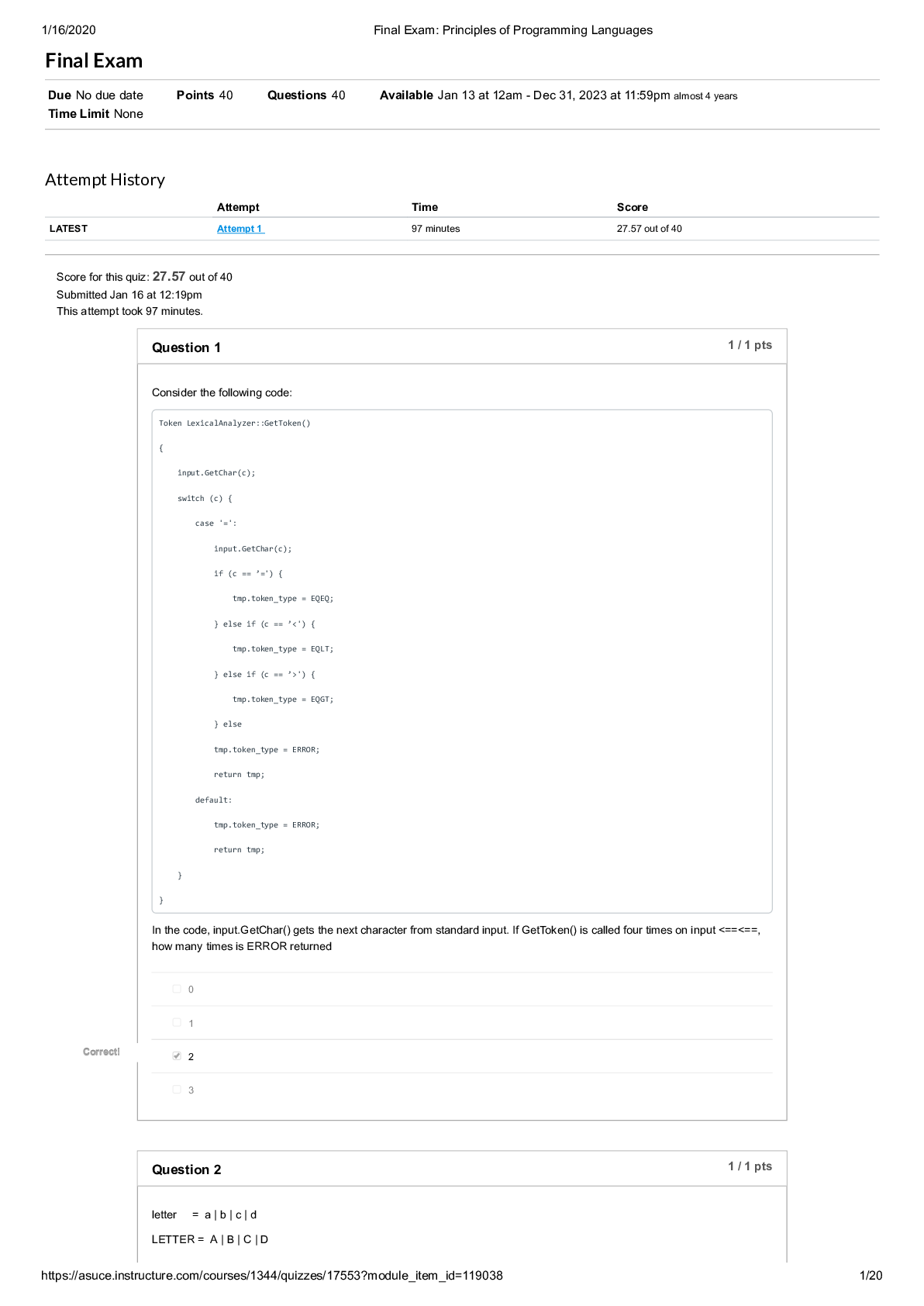Viewport: 924px width, 1306px height.
Task: Click the Time column header
Action: click(x=424, y=207)
